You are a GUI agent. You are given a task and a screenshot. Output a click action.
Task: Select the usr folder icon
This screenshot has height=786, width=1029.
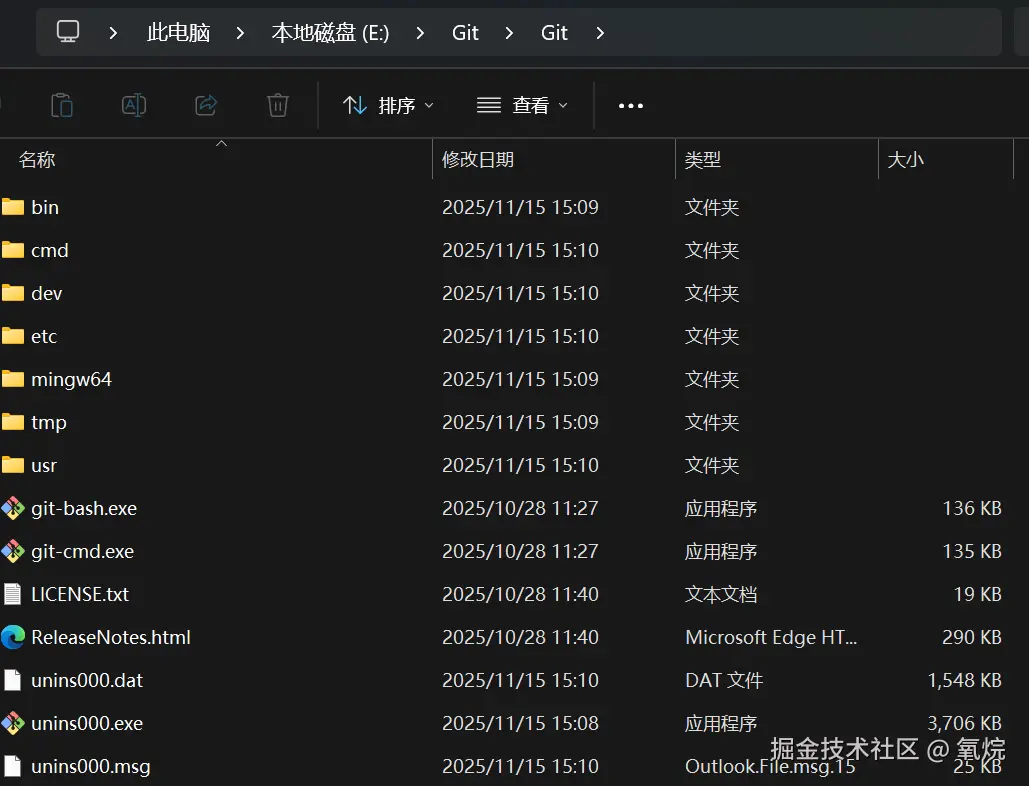coord(12,465)
